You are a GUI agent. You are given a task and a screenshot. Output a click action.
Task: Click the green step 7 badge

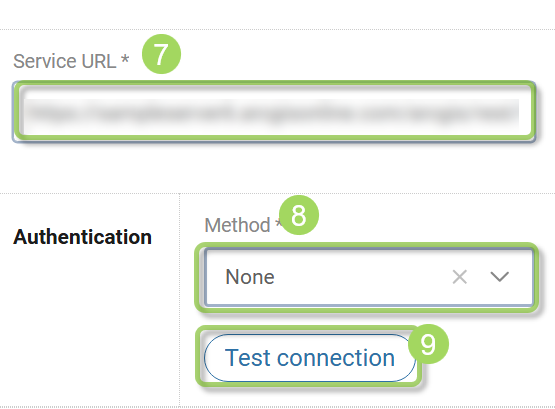click(161, 54)
